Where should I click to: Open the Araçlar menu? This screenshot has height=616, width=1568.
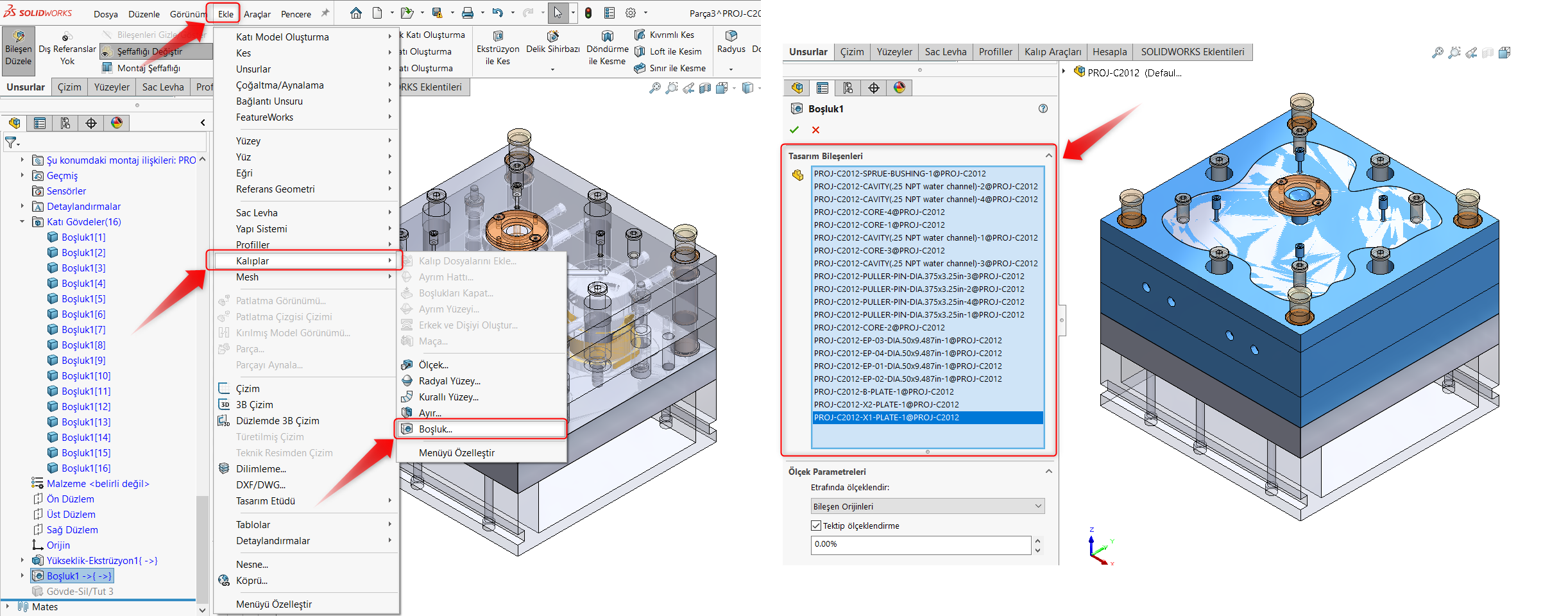(257, 13)
